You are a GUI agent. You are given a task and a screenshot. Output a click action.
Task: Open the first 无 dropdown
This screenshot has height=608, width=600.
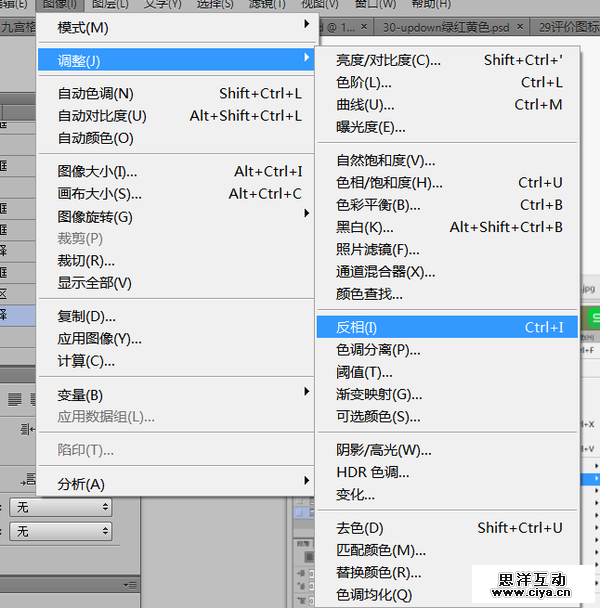[x=62, y=508]
